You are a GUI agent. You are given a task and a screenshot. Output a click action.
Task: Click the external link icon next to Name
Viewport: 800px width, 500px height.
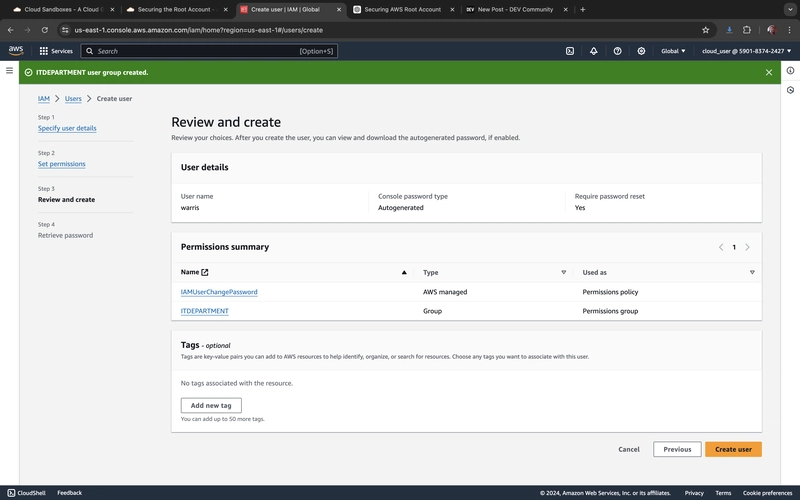click(x=205, y=272)
